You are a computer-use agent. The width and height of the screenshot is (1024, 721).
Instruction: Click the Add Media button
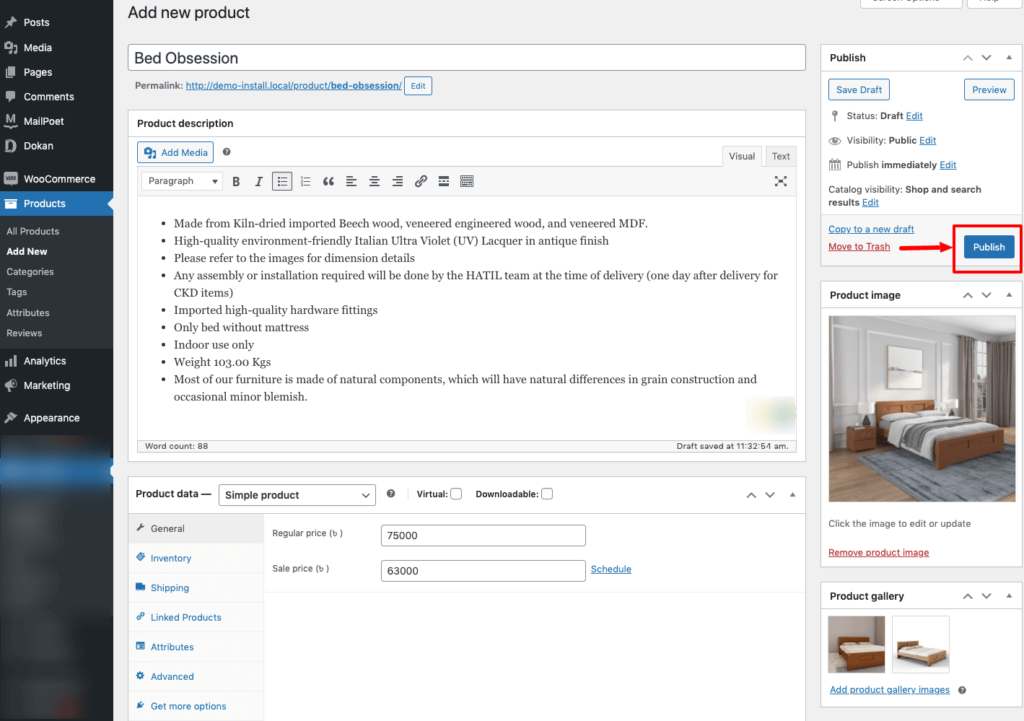[x=176, y=152]
